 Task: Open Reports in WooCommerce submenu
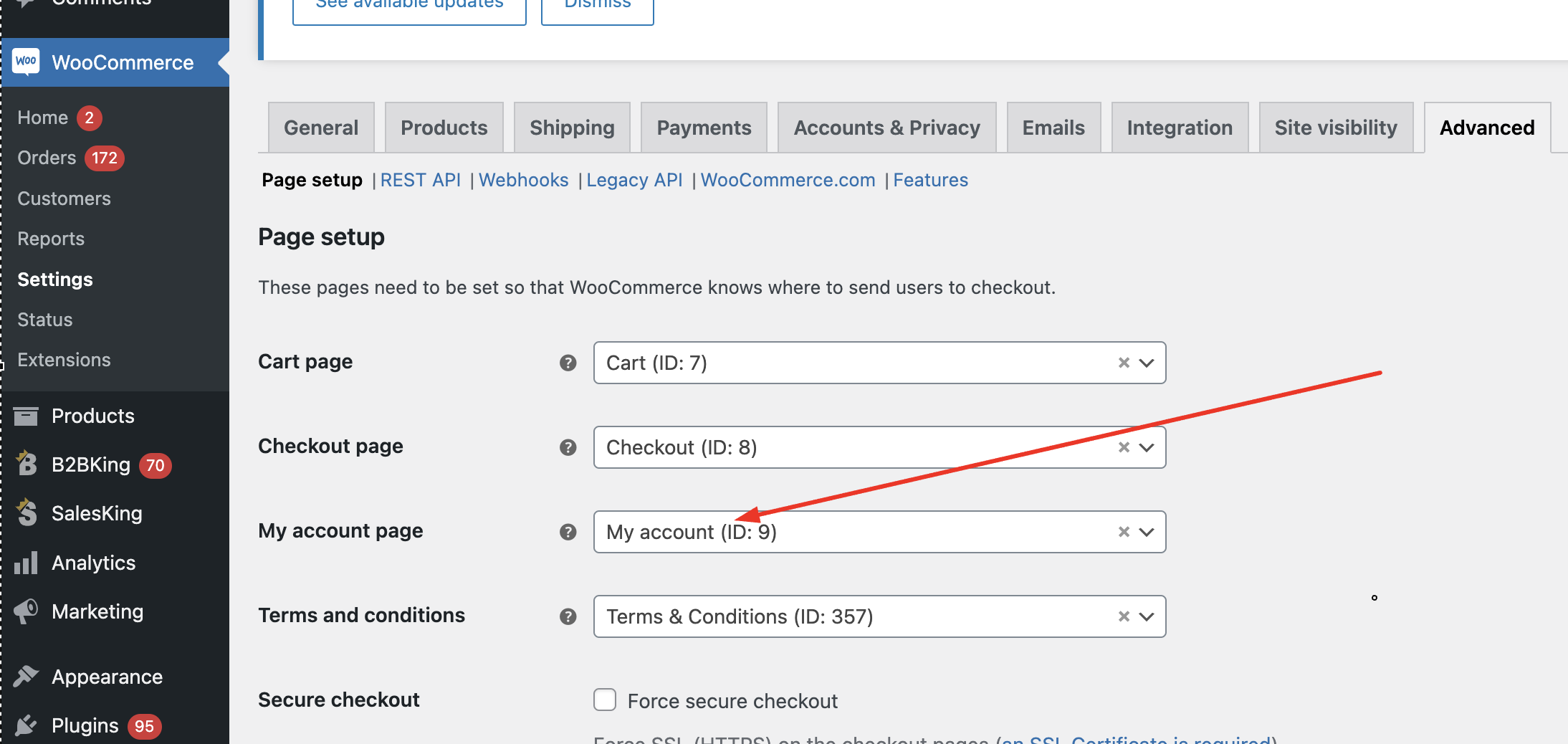(51, 239)
